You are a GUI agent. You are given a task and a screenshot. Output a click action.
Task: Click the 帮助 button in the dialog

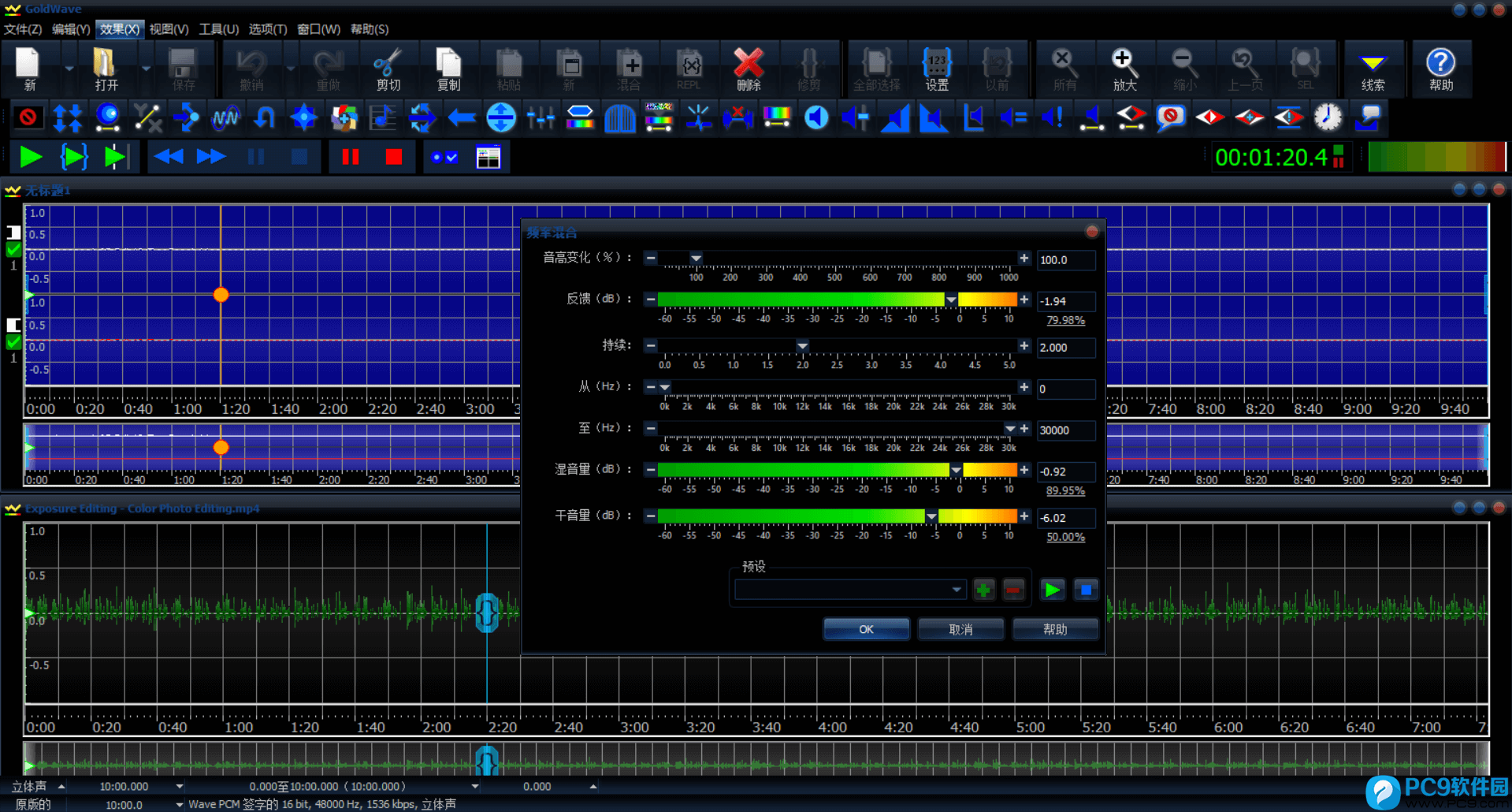point(1055,629)
